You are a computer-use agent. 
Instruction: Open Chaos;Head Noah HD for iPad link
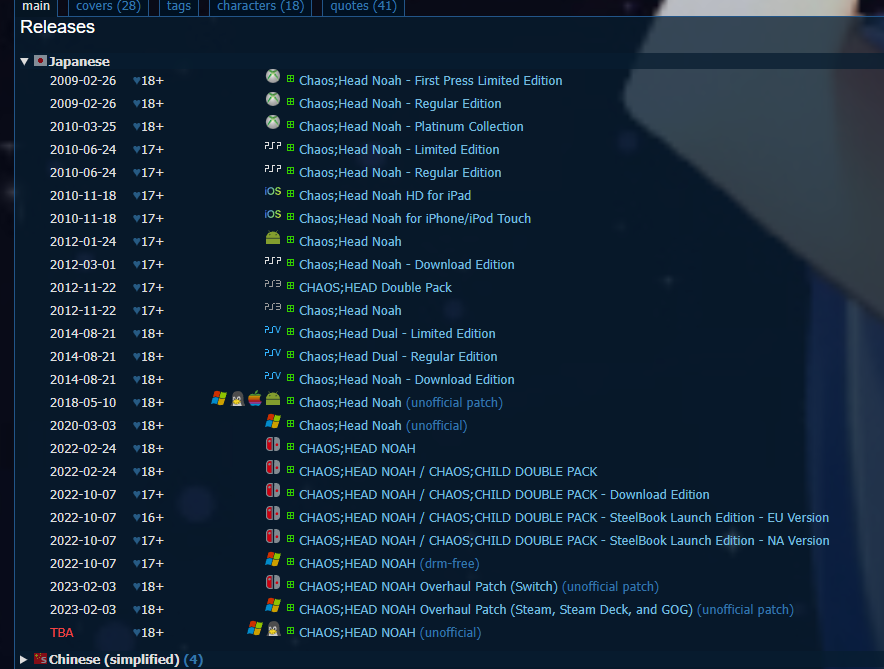385,196
